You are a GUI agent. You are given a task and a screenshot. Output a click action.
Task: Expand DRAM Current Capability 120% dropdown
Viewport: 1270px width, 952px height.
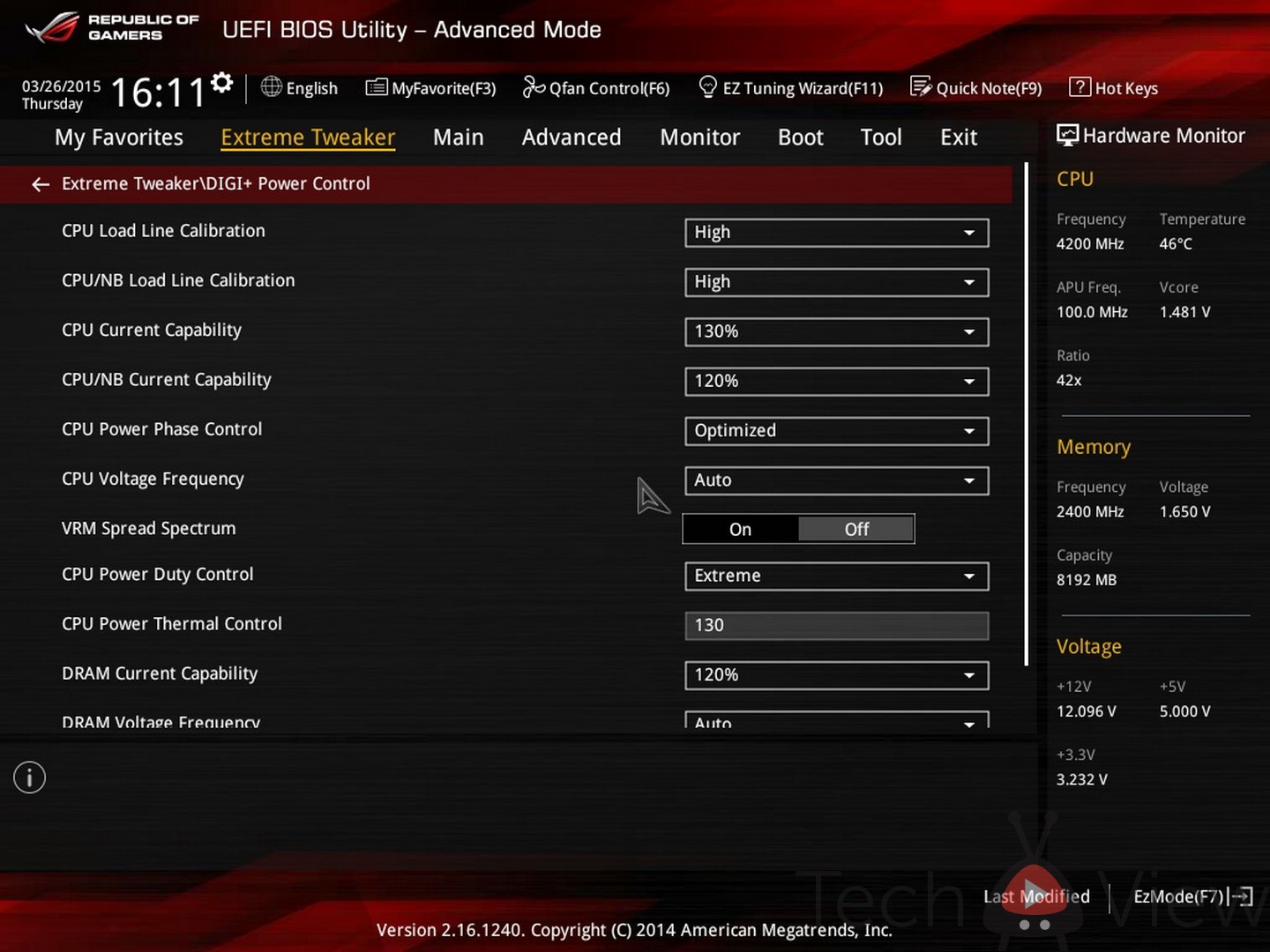836,675
